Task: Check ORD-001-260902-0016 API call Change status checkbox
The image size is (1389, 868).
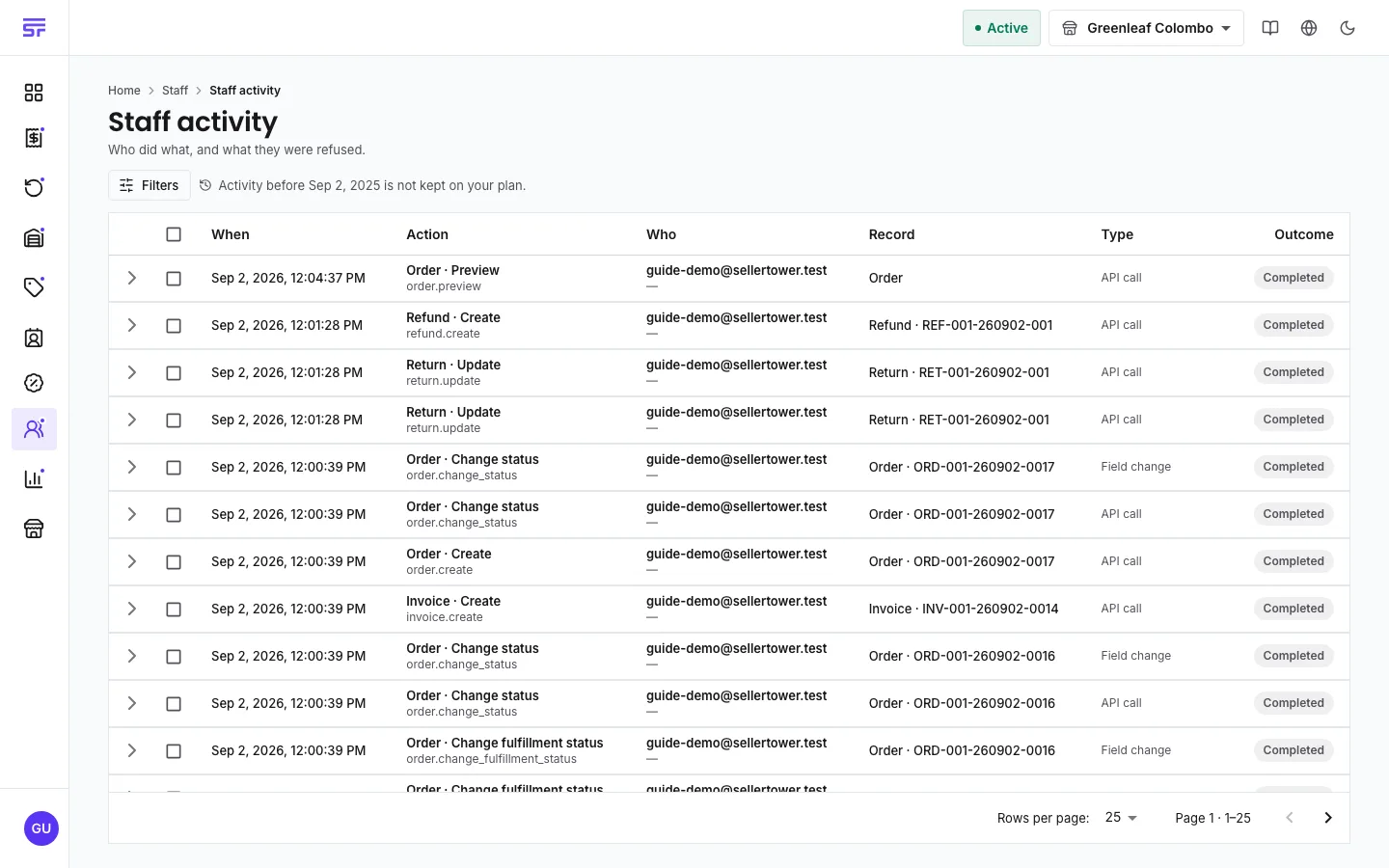Action: [174, 704]
